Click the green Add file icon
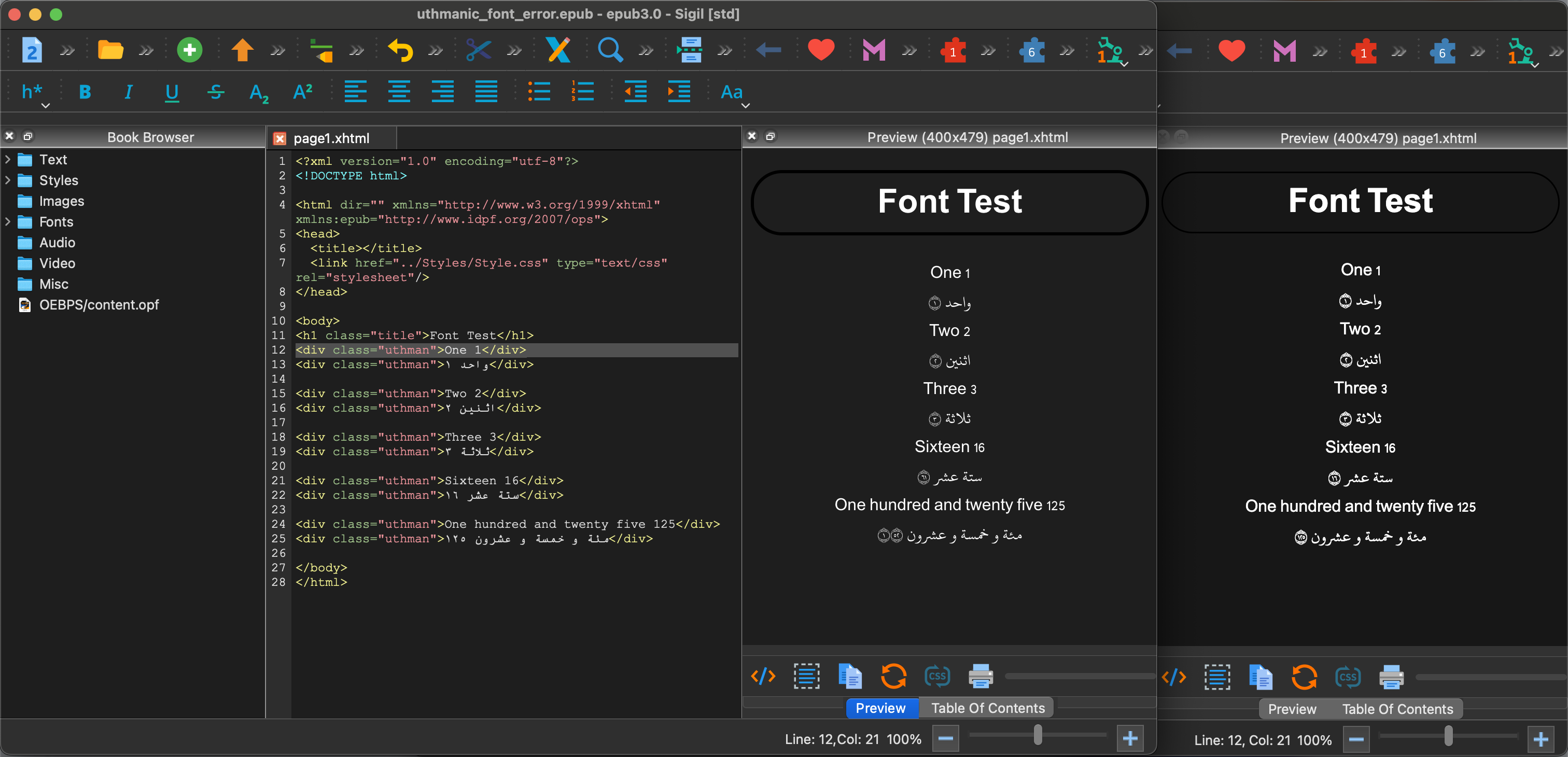 (189, 50)
